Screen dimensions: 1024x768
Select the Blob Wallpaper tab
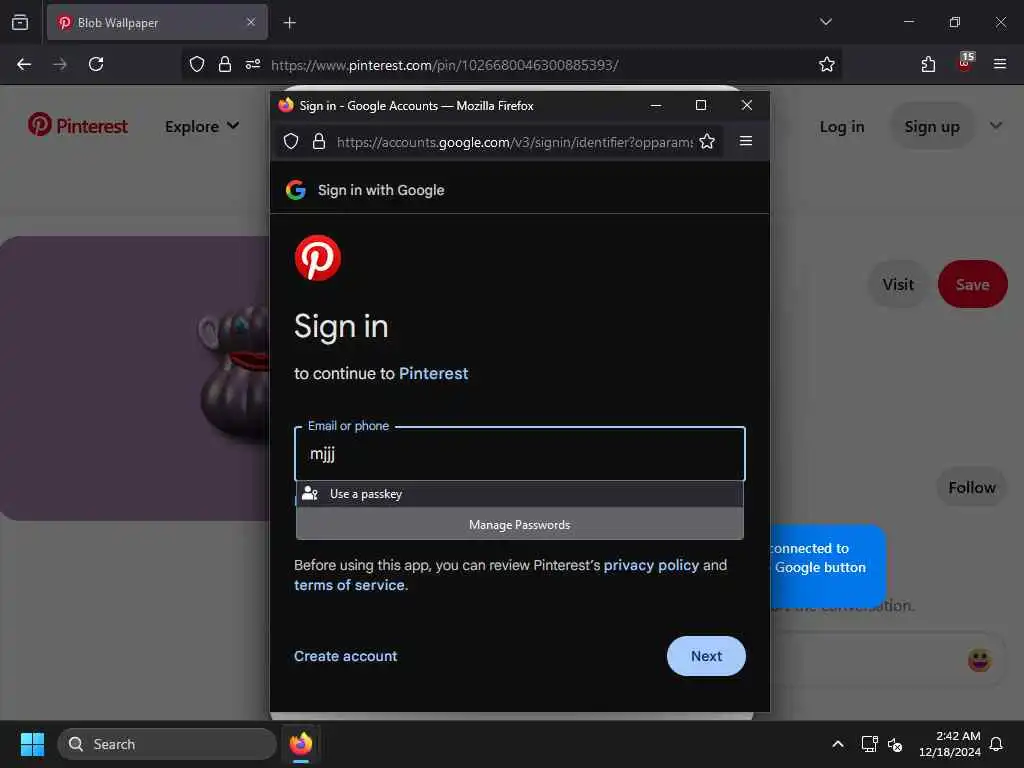[157, 22]
